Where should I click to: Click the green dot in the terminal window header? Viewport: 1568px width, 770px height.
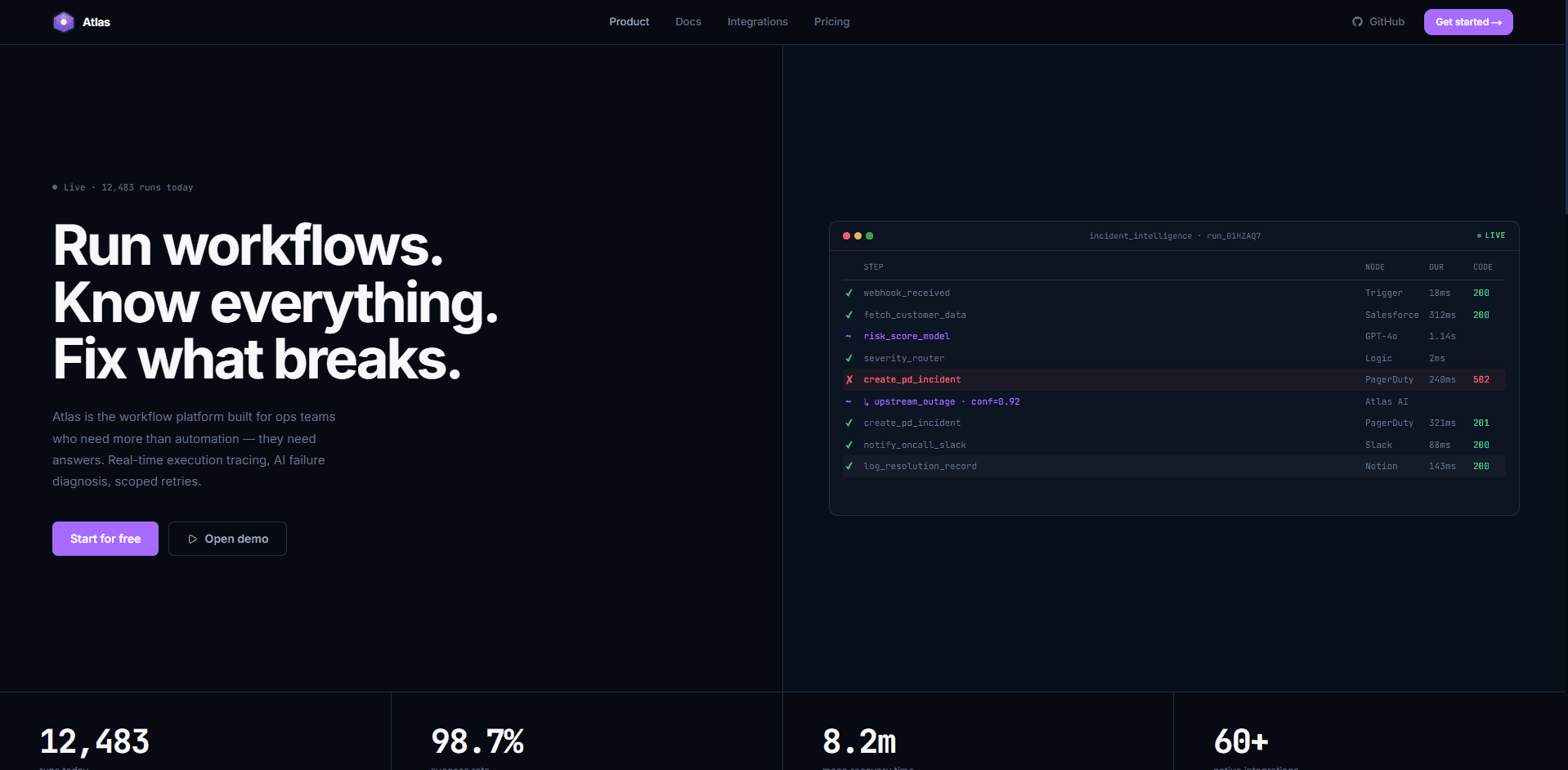tap(869, 236)
